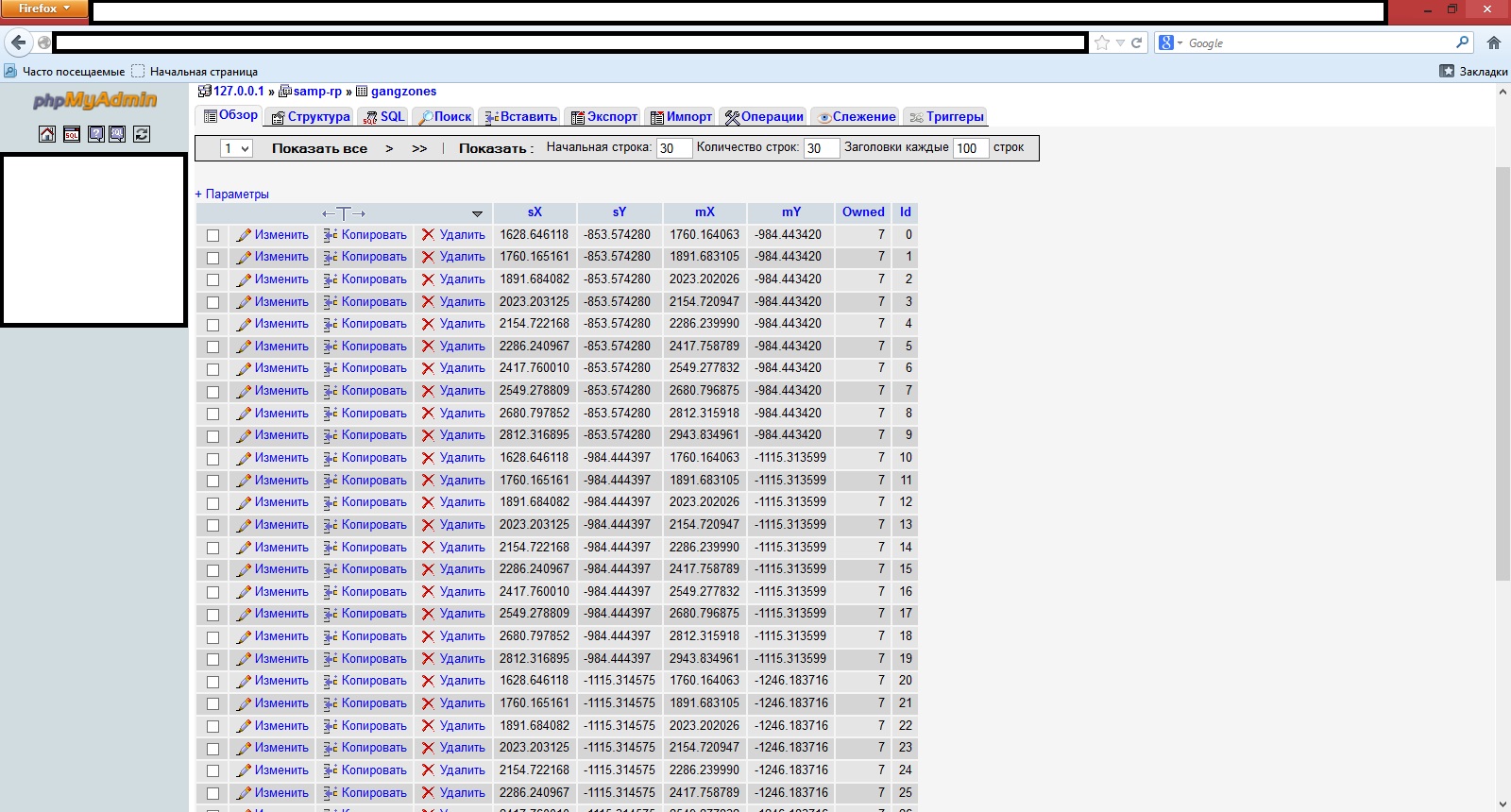Image resolution: width=1511 pixels, height=812 pixels.
Task: Bookmark page with the star icon
Action: pos(1102,42)
